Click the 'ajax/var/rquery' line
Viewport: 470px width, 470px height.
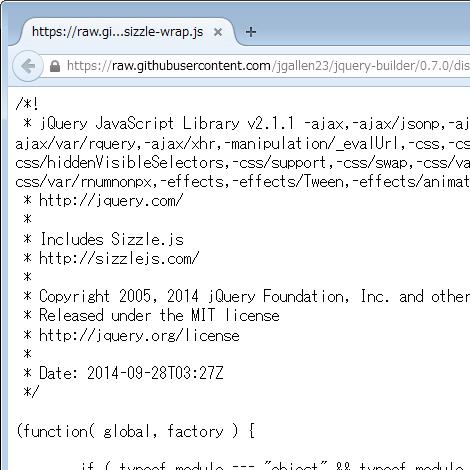[x=243, y=144]
